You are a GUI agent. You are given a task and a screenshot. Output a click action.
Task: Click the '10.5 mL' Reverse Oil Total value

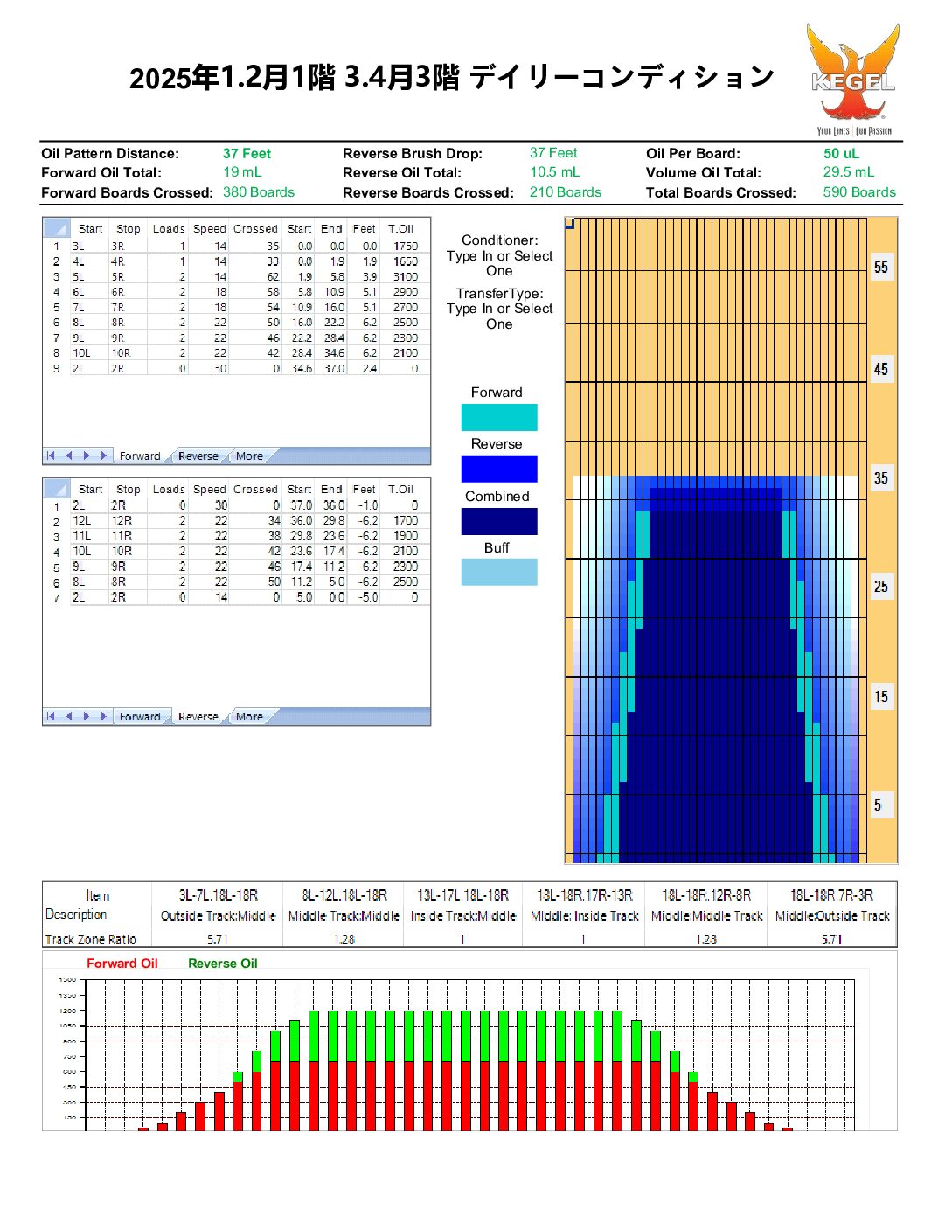(x=554, y=172)
